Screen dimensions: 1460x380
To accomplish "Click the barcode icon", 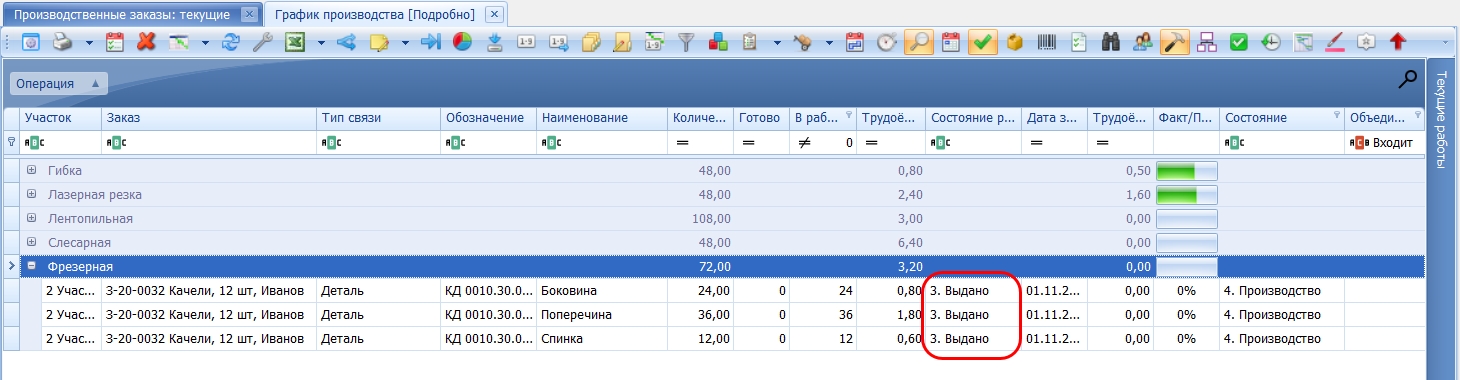I will [x=1047, y=42].
